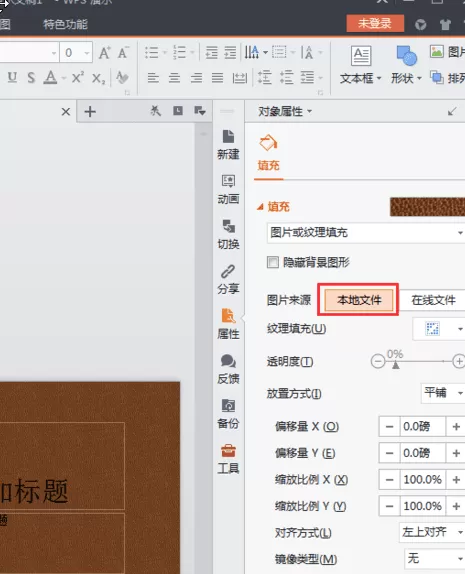This screenshot has height=574, width=465.
Task: Click the 缩放比例 X input field
Action: (x=423, y=480)
